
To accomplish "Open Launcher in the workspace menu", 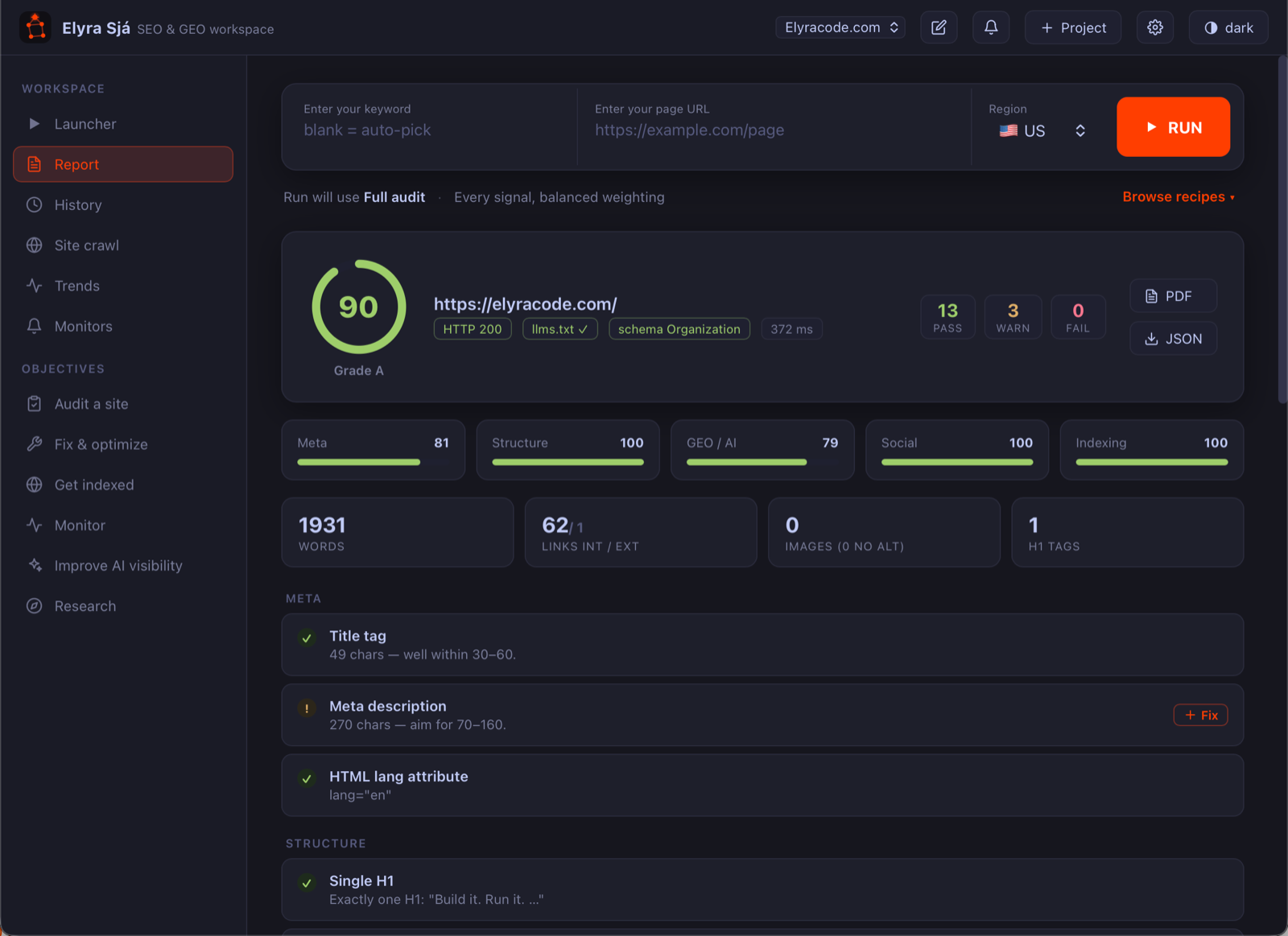I will [123, 124].
